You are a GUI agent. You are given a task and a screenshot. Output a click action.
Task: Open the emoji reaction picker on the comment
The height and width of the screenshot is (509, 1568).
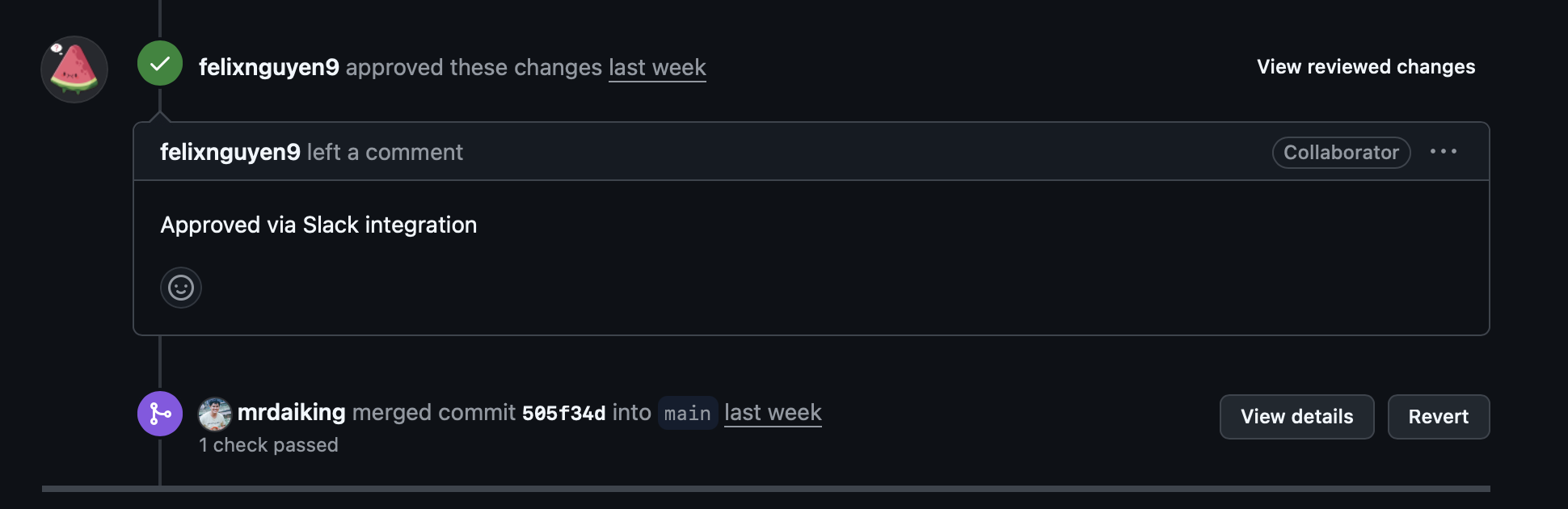(181, 288)
